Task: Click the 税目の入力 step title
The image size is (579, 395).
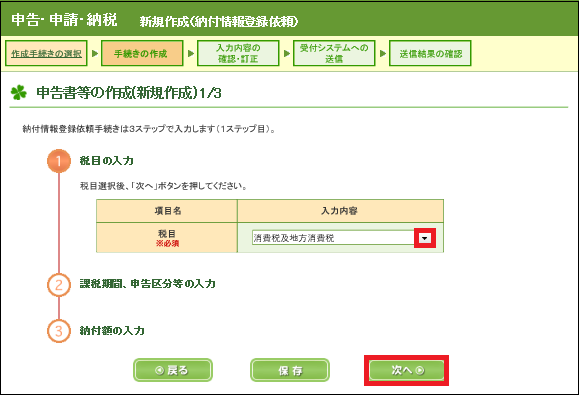Action: point(107,161)
